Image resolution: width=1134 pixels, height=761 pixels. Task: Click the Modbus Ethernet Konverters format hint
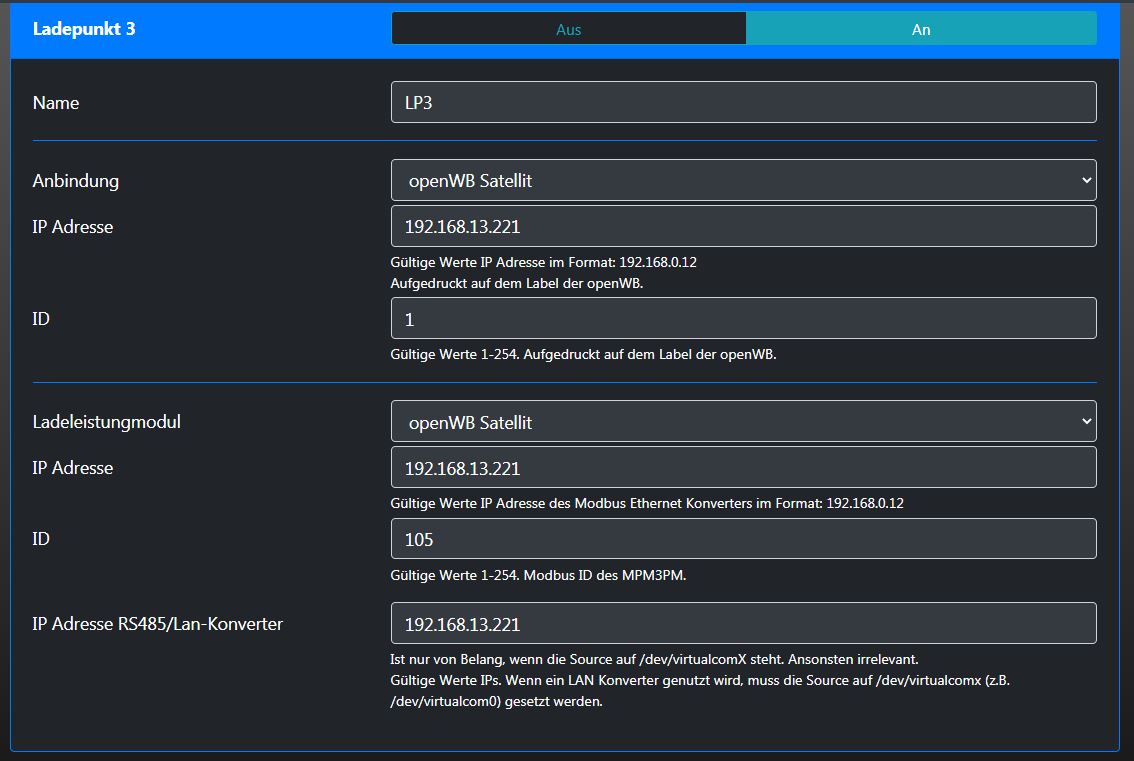click(x=646, y=503)
